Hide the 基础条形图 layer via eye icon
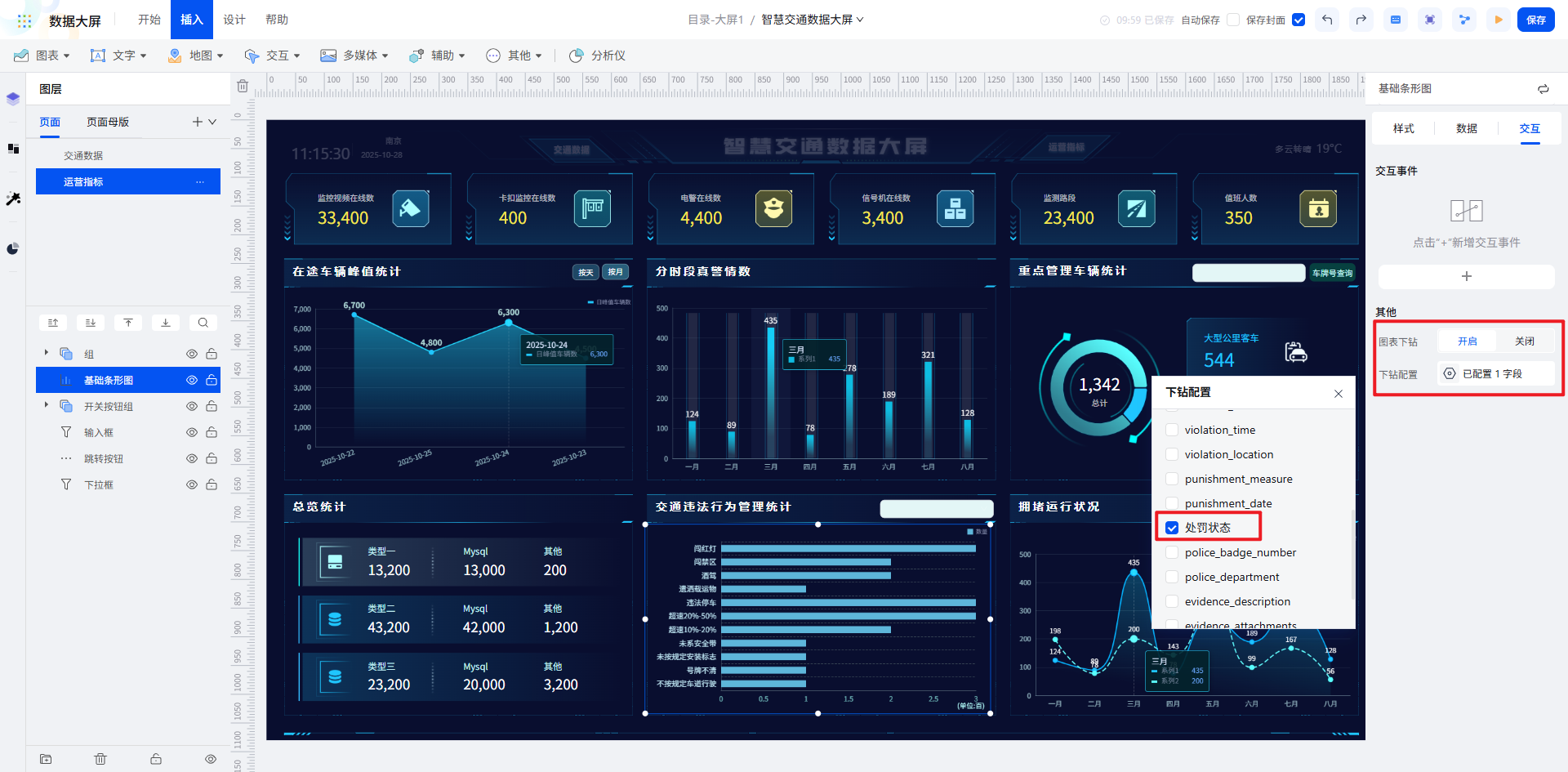Screen dimensions: 1568x772 192,380
